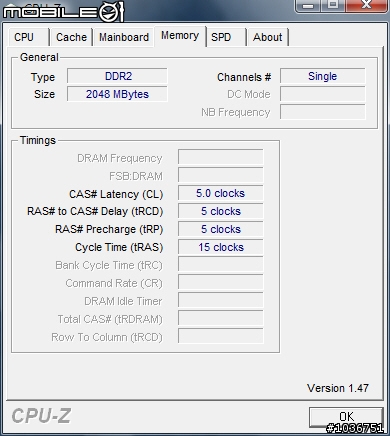Select the empty NB Frequency field
Screen dimensions: 390x436
[x=323, y=112]
